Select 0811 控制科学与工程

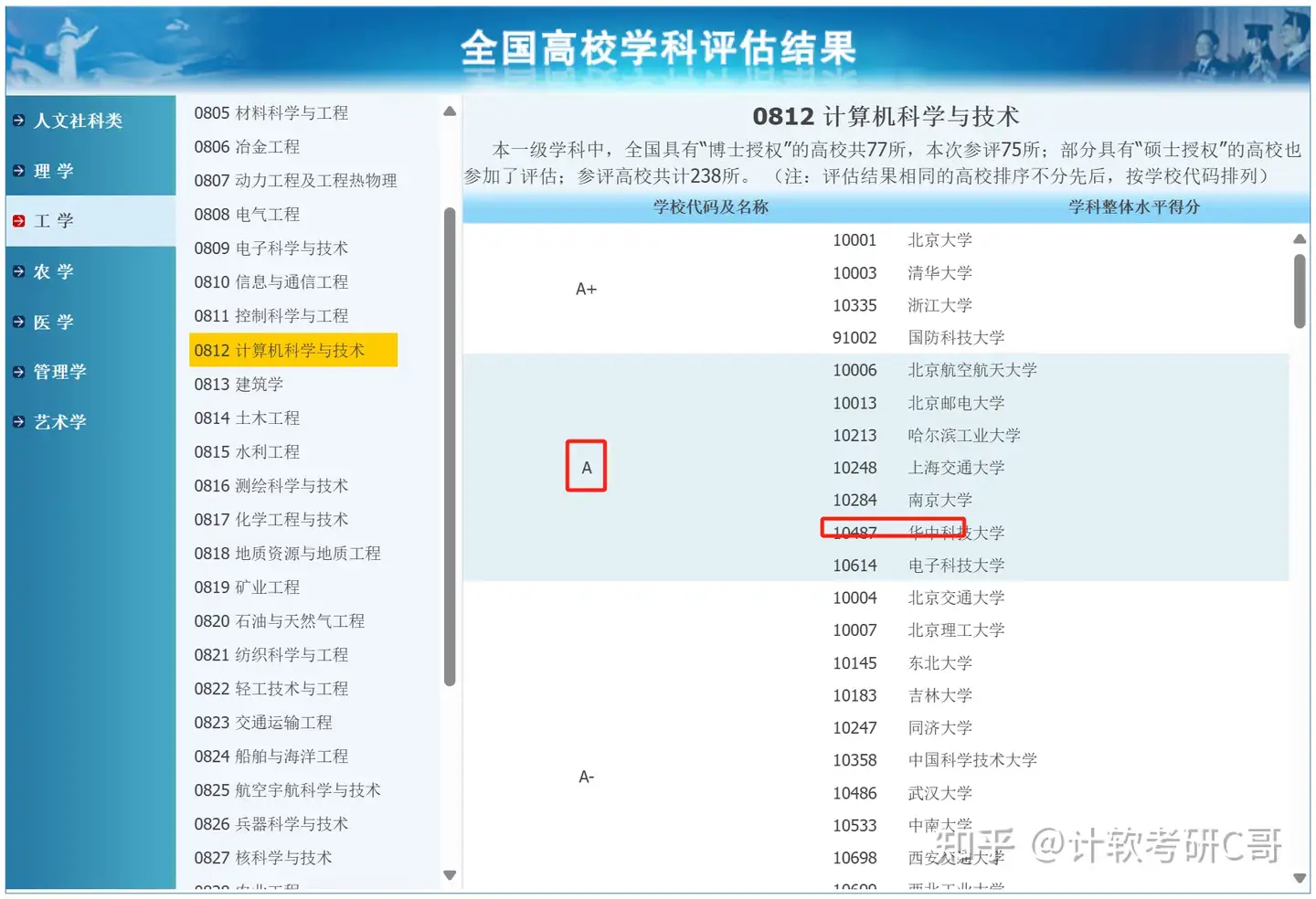(x=271, y=316)
